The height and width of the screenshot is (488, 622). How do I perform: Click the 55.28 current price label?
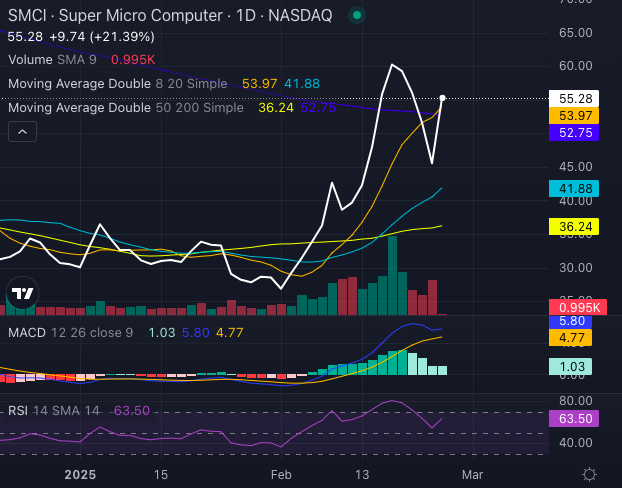point(573,99)
